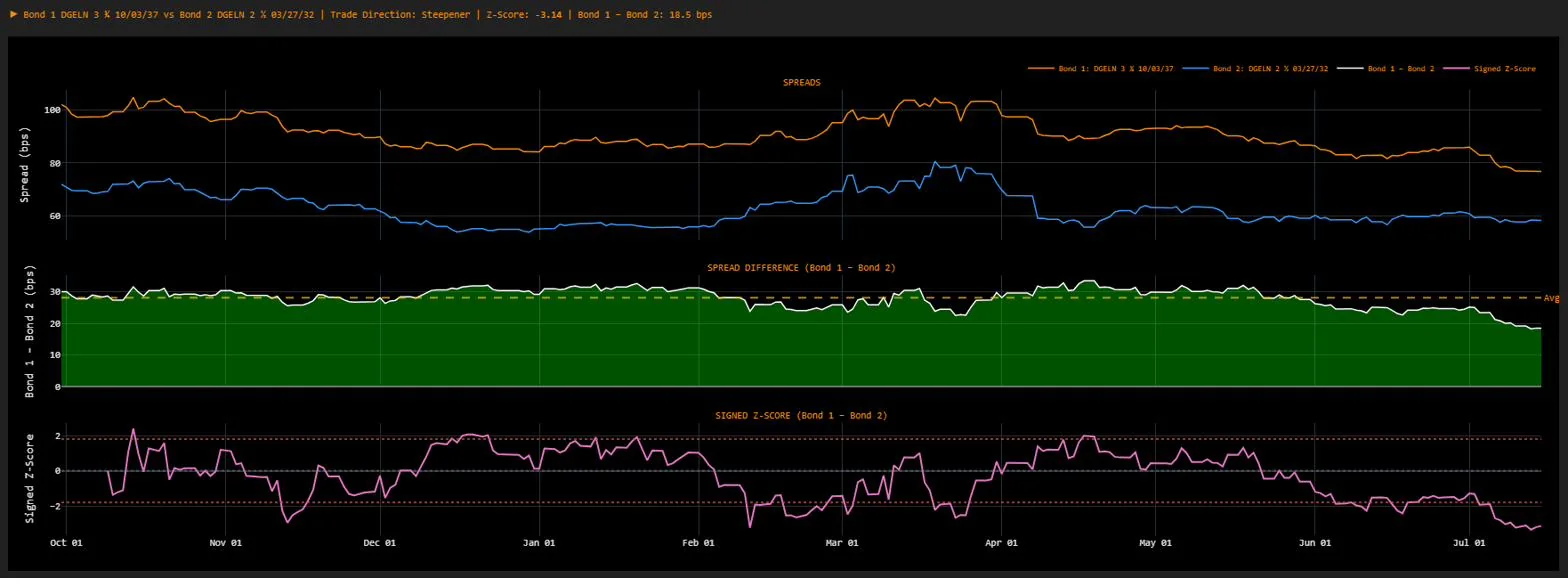Toggle Bond 2 DGELN 03/27/32 legend trace
Viewport: 1568px width, 588px height.
pos(1270,69)
